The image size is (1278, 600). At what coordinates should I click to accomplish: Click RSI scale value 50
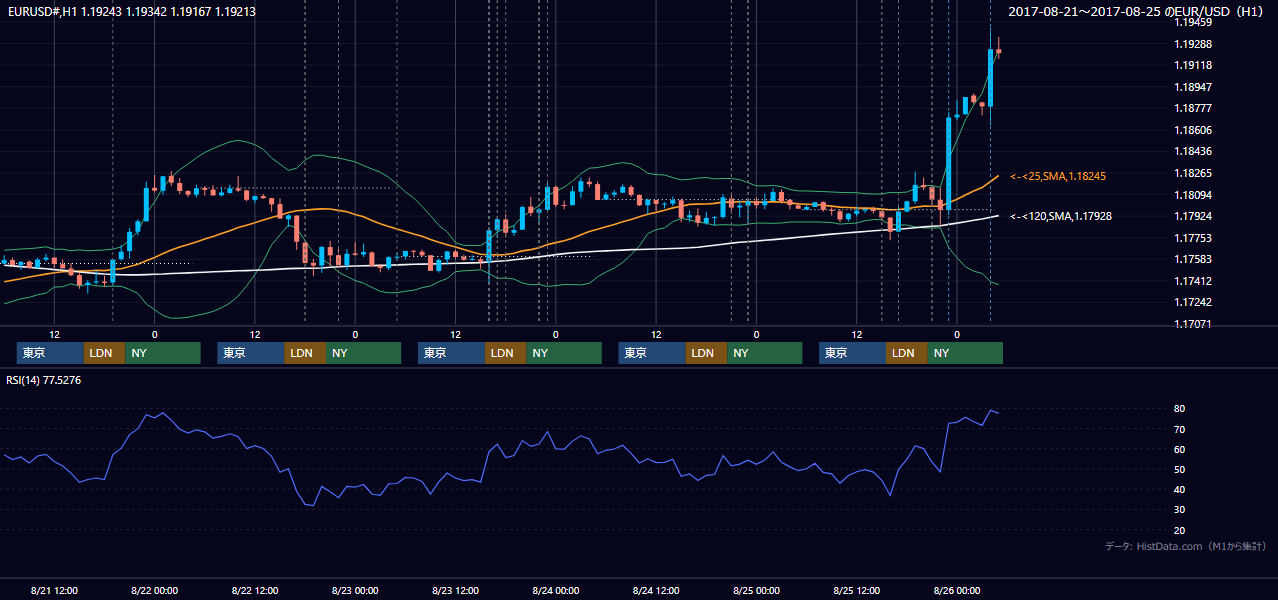click(1180, 469)
